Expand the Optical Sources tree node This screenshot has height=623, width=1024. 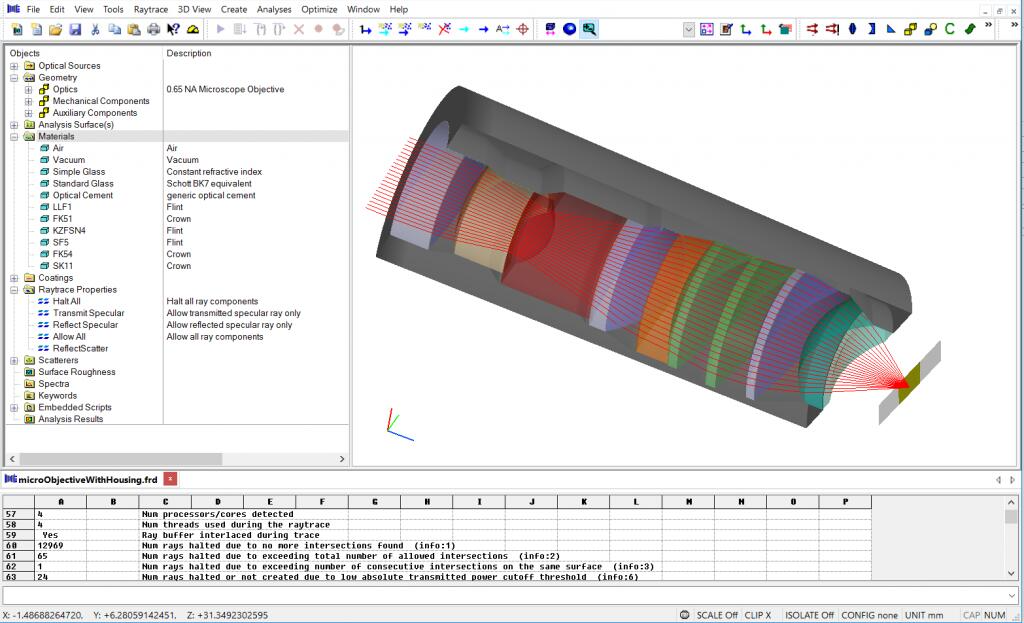14,66
